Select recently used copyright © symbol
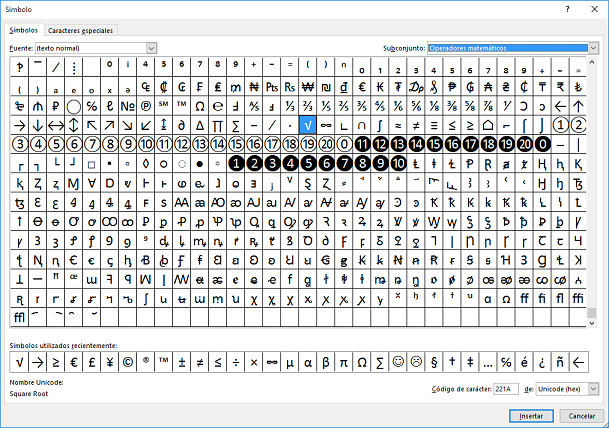Image resolution: width=609 pixels, height=428 pixels. click(x=128, y=362)
